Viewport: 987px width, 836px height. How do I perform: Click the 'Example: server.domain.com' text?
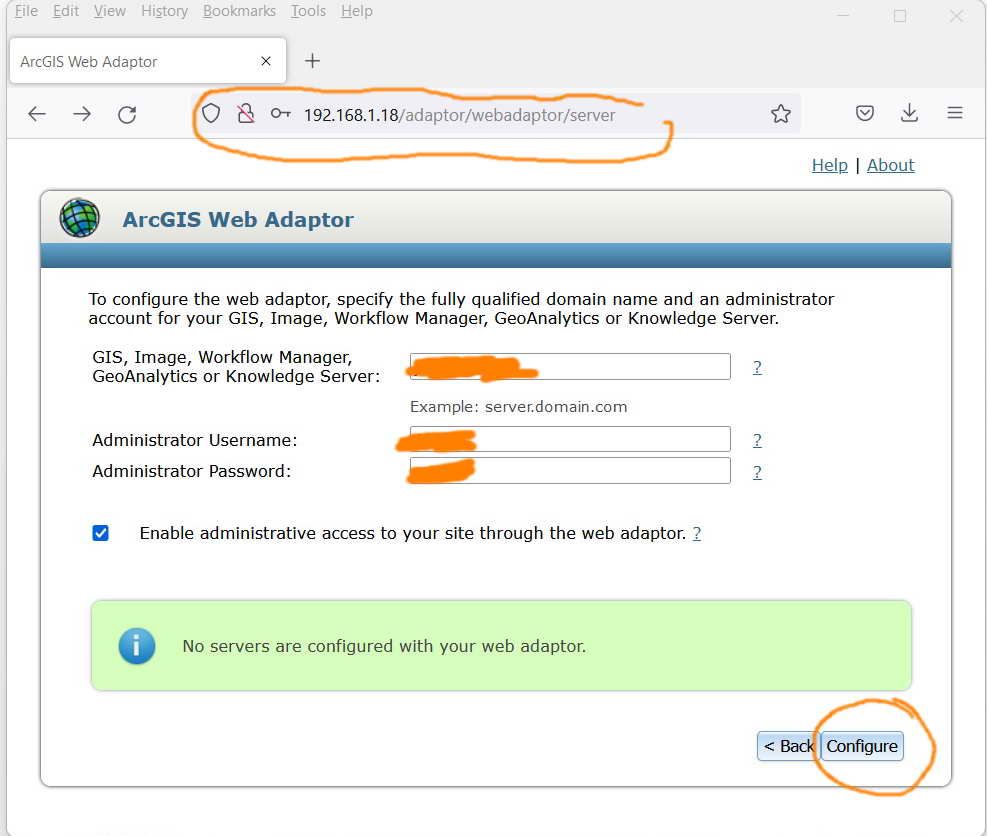pos(519,407)
